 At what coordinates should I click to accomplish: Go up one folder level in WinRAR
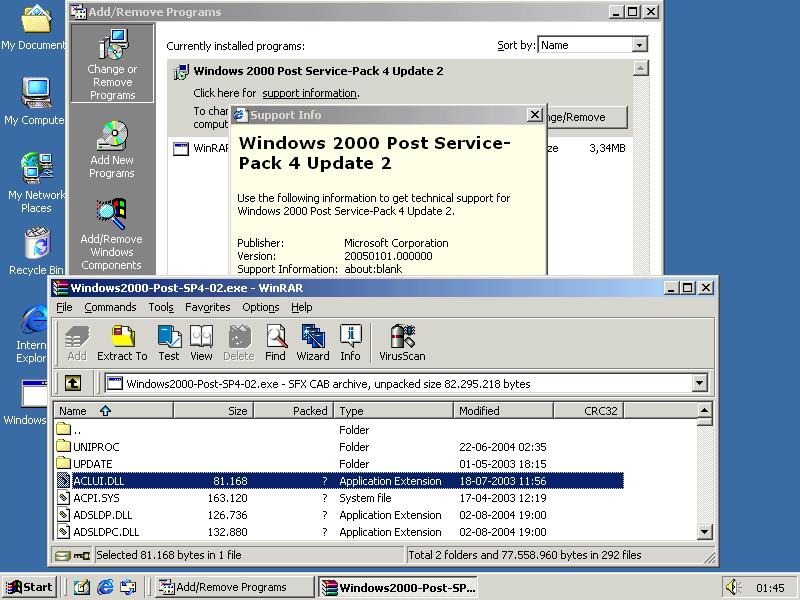click(x=73, y=383)
